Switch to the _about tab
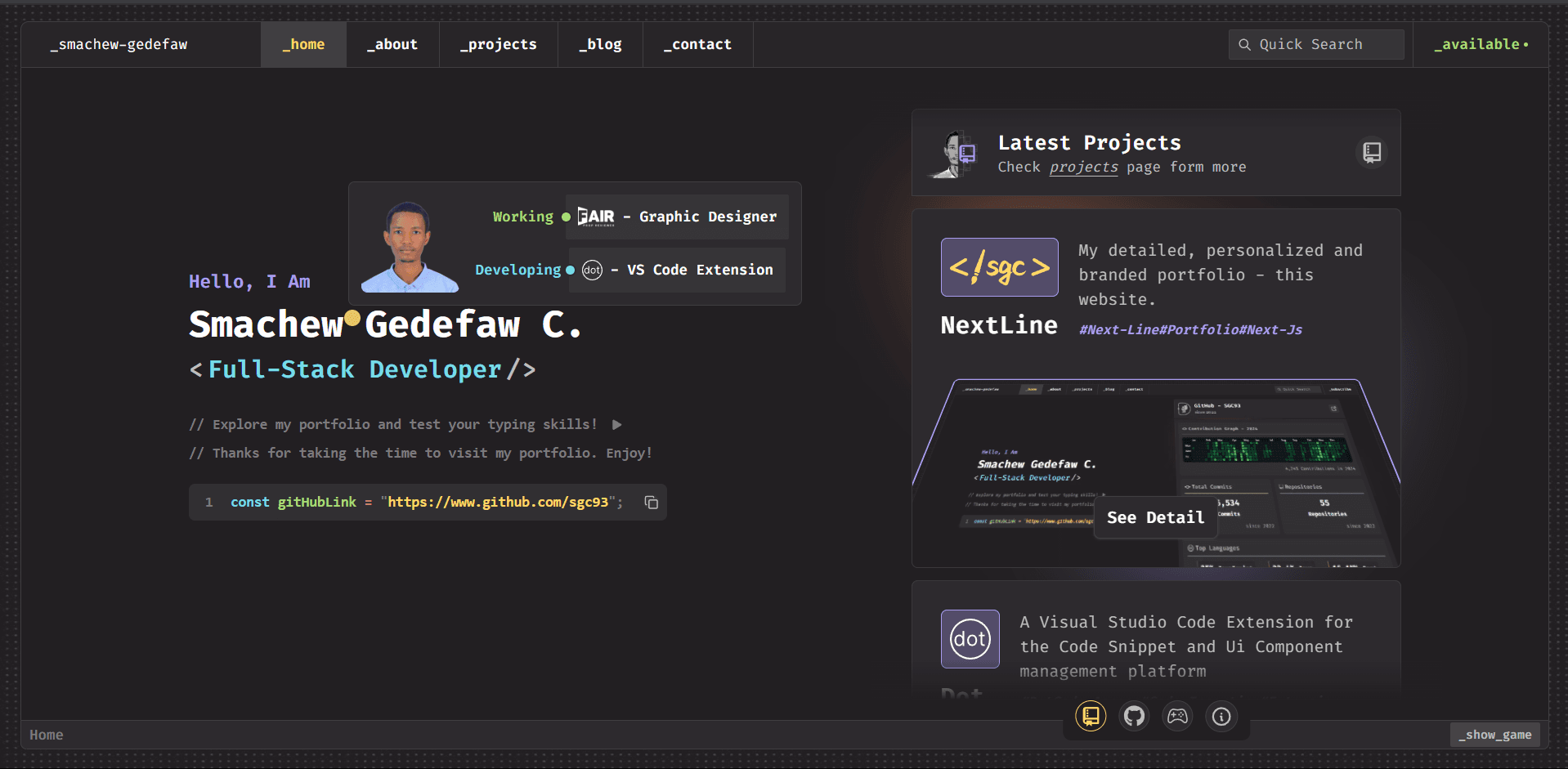The width and height of the screenshot is (1568, 769). point(393,44)
